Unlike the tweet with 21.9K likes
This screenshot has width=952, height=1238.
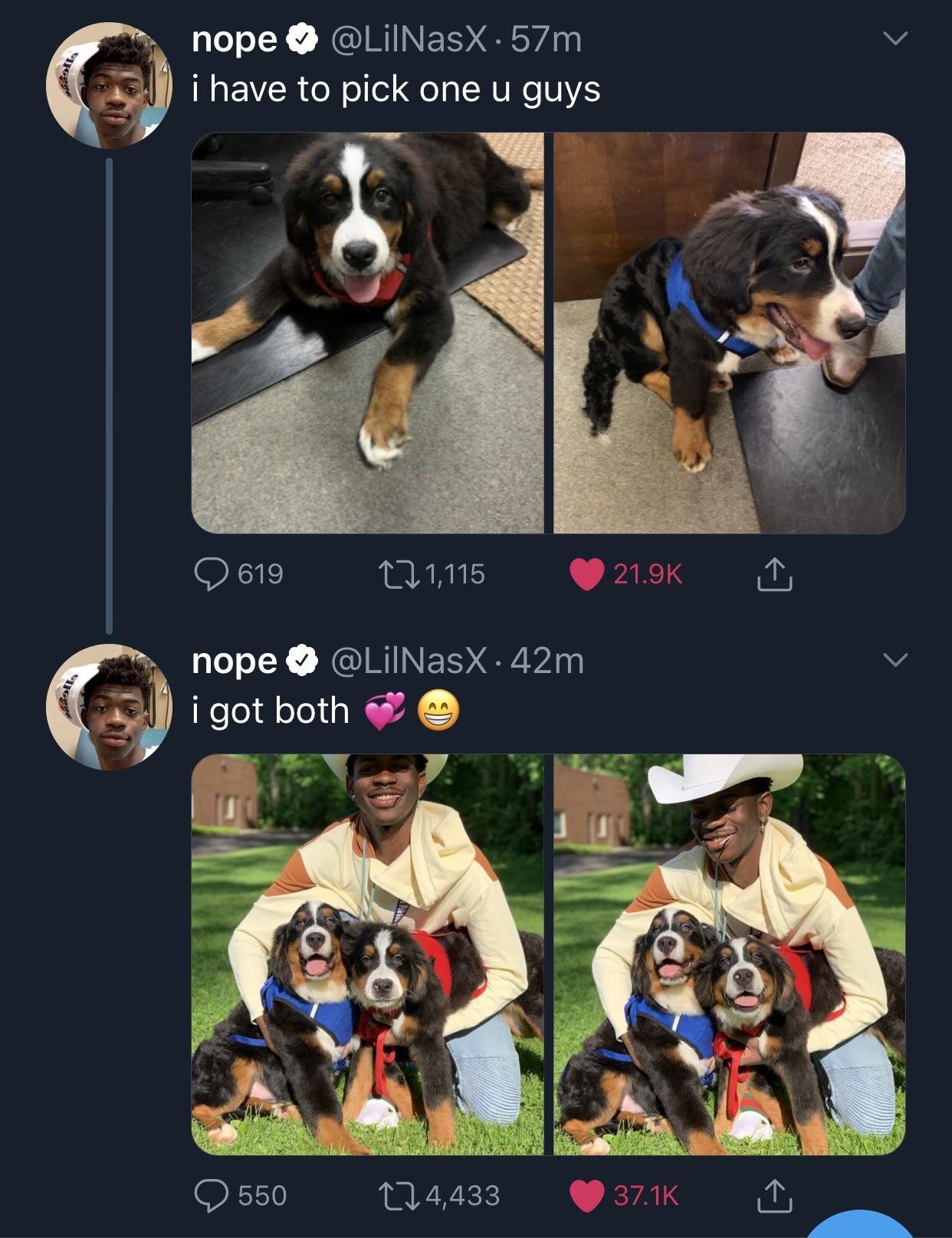(587, 574)
